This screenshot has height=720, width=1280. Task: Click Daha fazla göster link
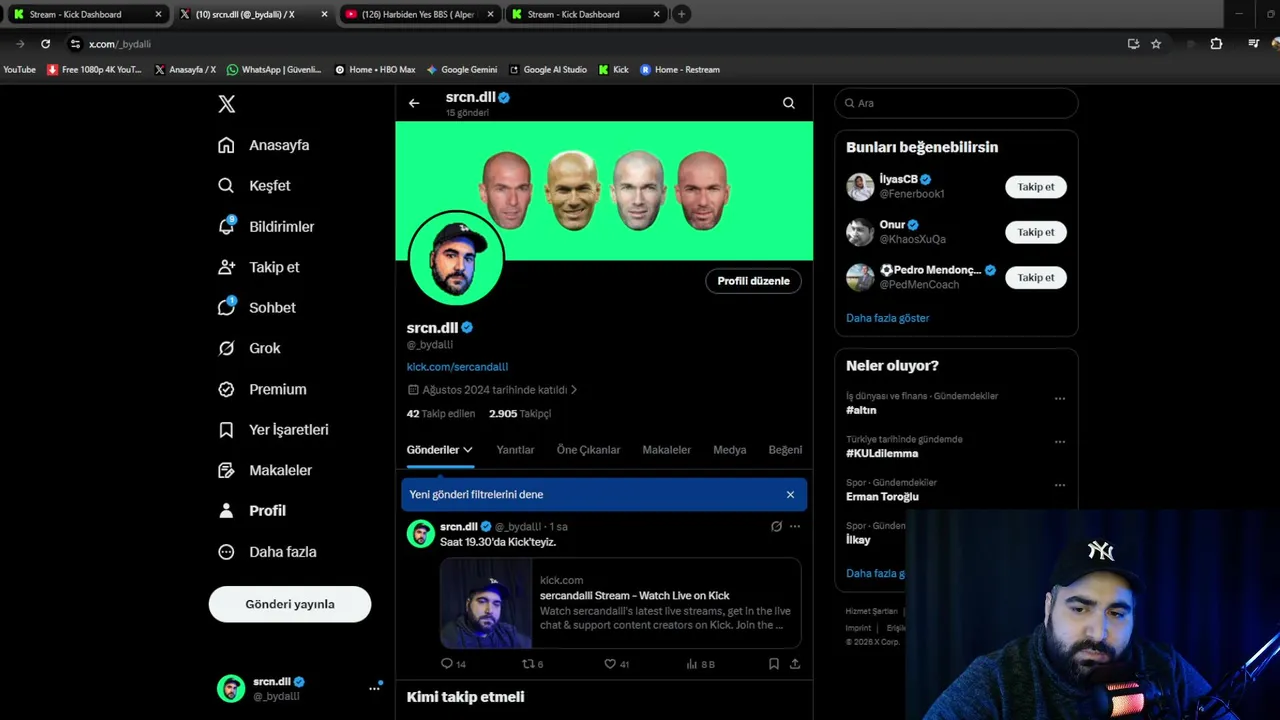tap(888, 318)
